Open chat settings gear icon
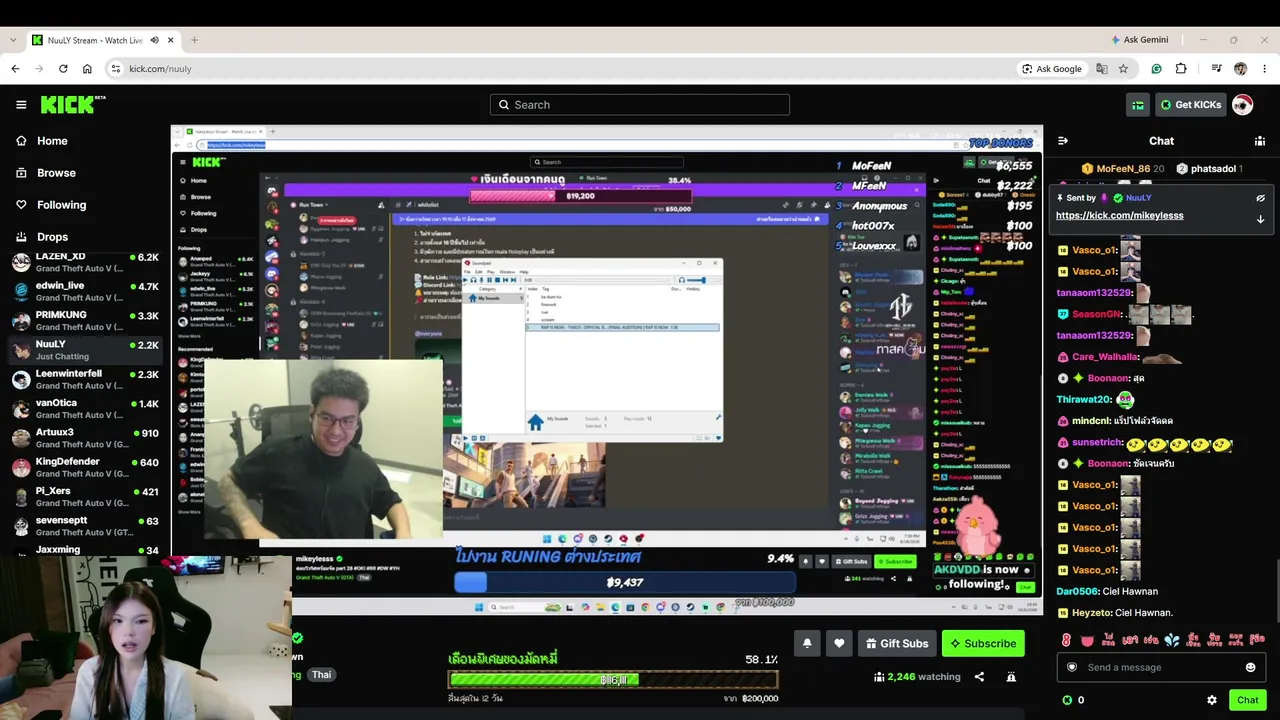1280x720 pixels. pyautogui.click(x=1212, y=700)
